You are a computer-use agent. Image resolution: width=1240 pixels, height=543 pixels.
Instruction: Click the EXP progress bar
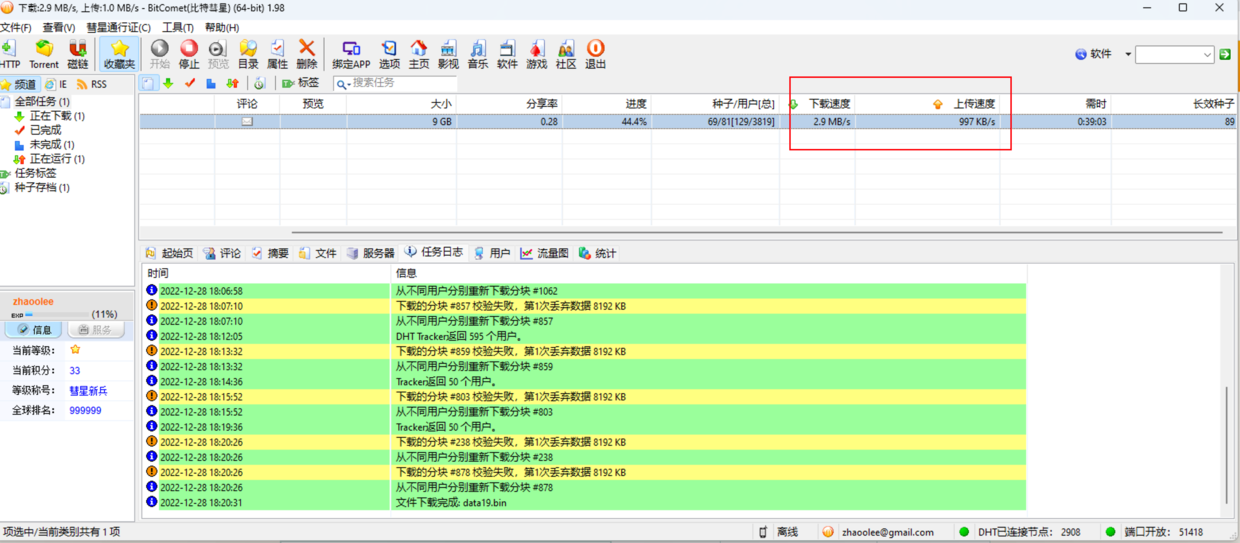tap(59, 314)
